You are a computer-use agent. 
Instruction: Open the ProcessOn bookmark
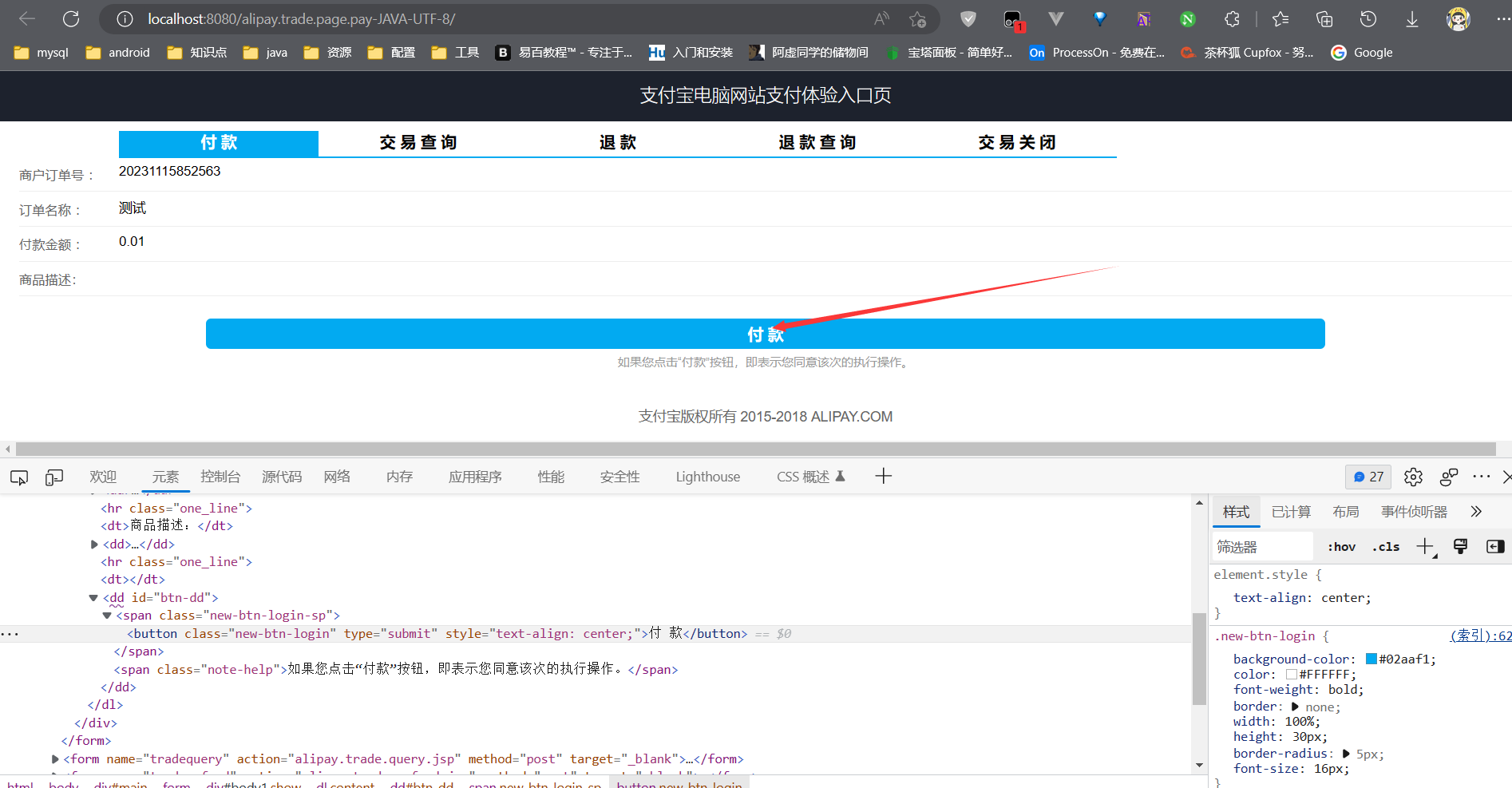[1097, 53]
